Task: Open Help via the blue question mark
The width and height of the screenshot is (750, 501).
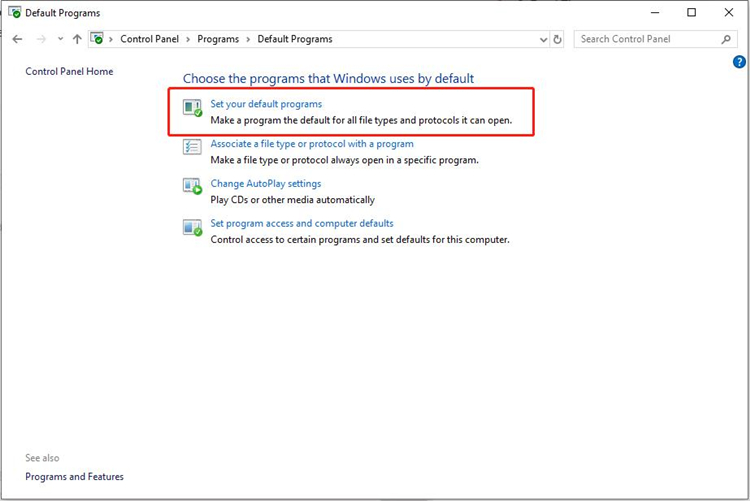Action: click(x=739, y=62)
